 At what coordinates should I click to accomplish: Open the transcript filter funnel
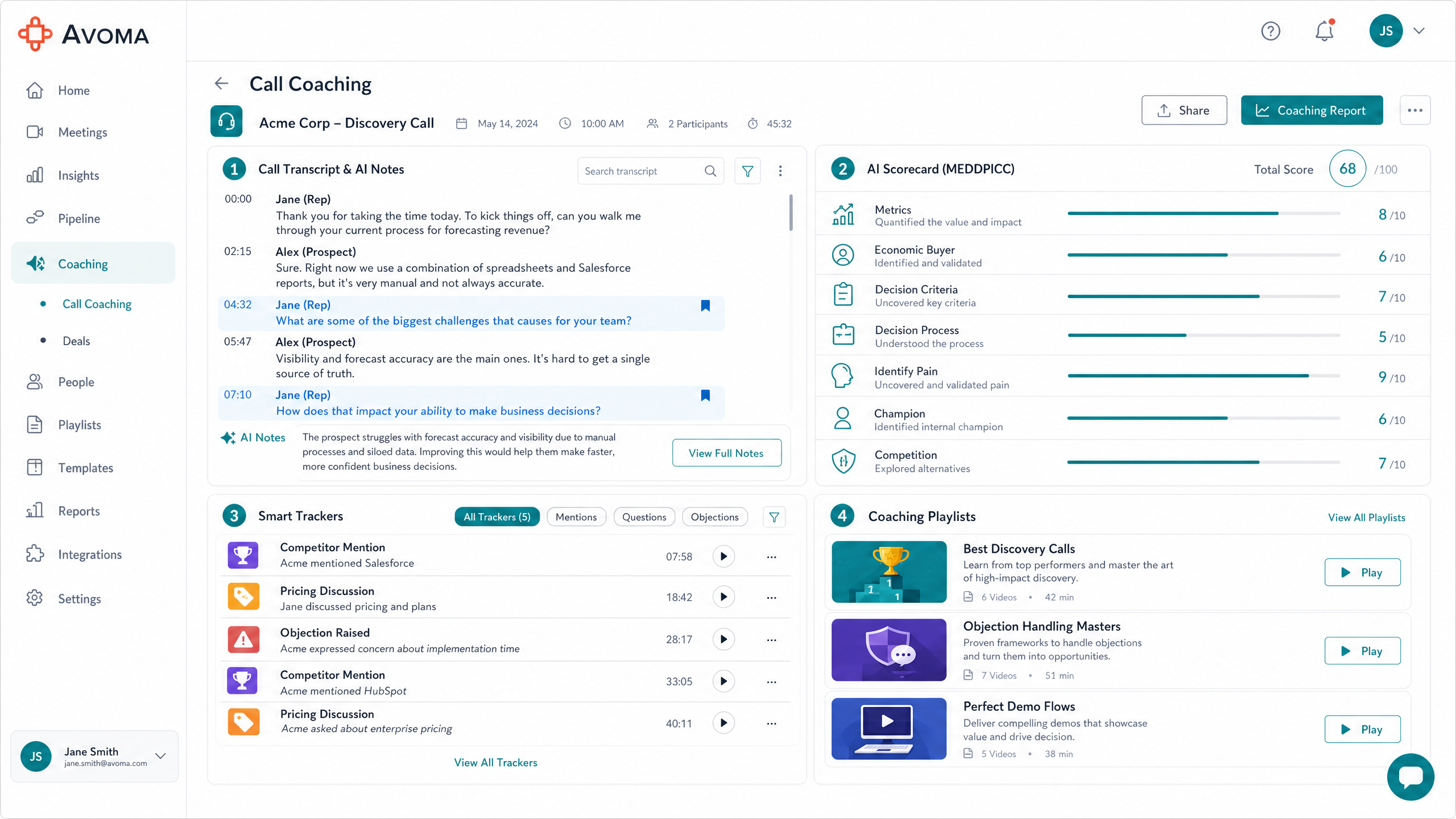(747, 171)
